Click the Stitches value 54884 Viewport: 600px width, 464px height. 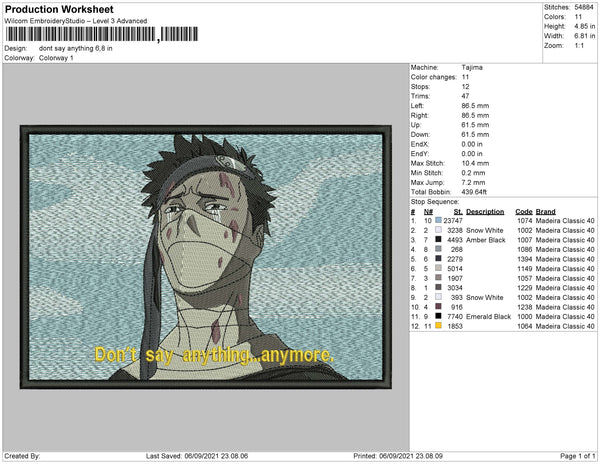584,7
